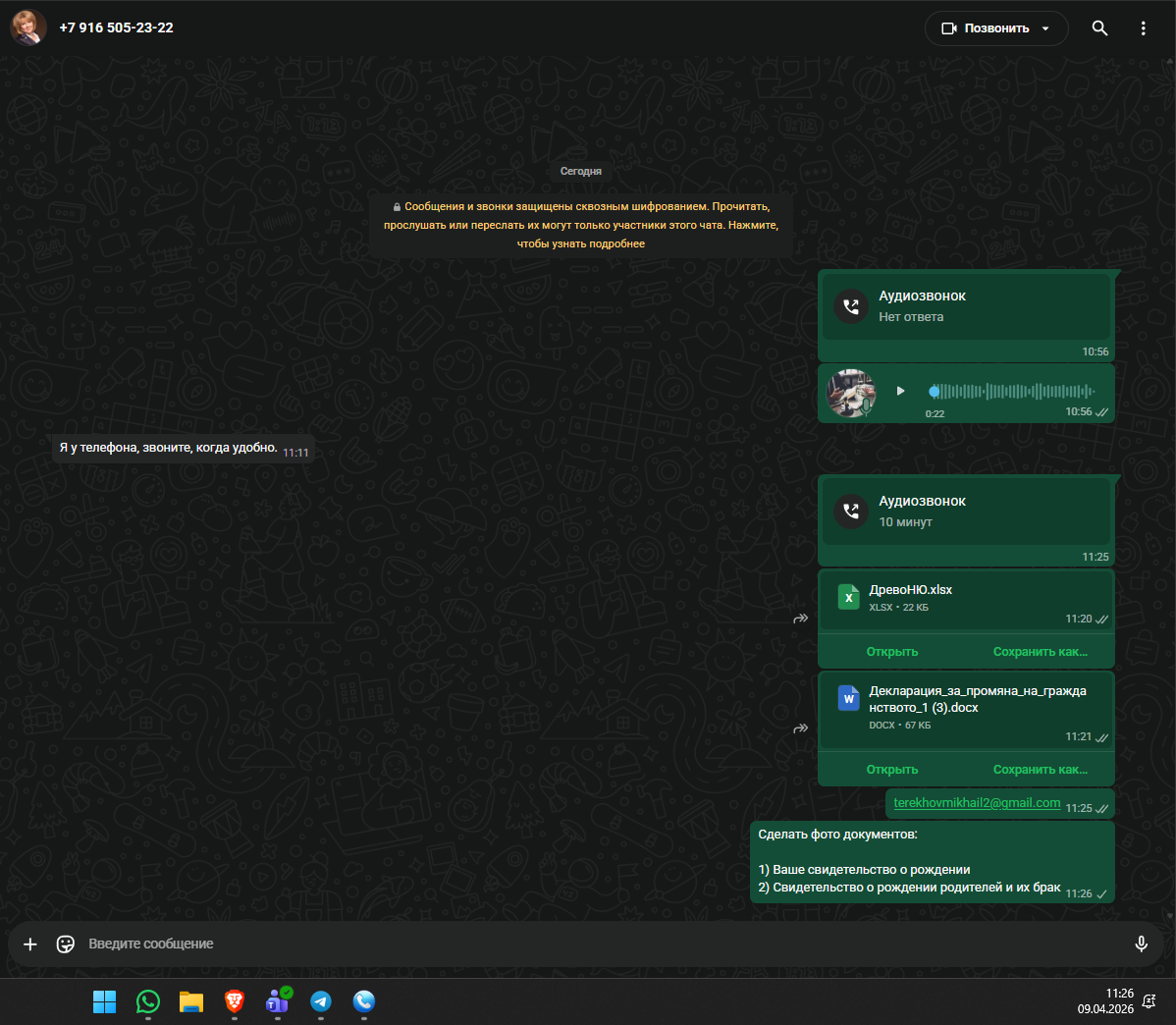Click phone icon in Нет ответа call
This screenshot has height=1025, width=1176.
851,306
